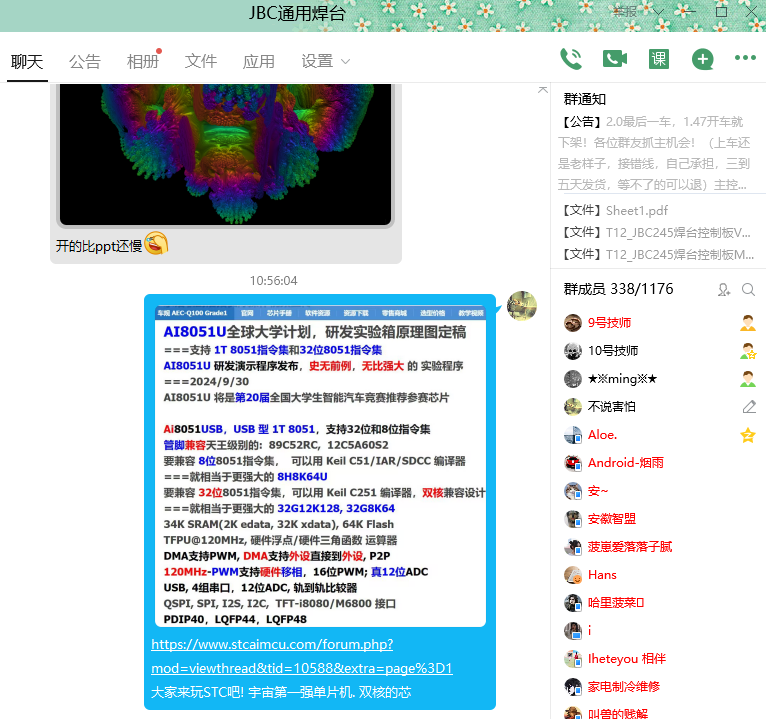
Task: Click the 10:56:04 timestamp
Action: tap(274, 280)
